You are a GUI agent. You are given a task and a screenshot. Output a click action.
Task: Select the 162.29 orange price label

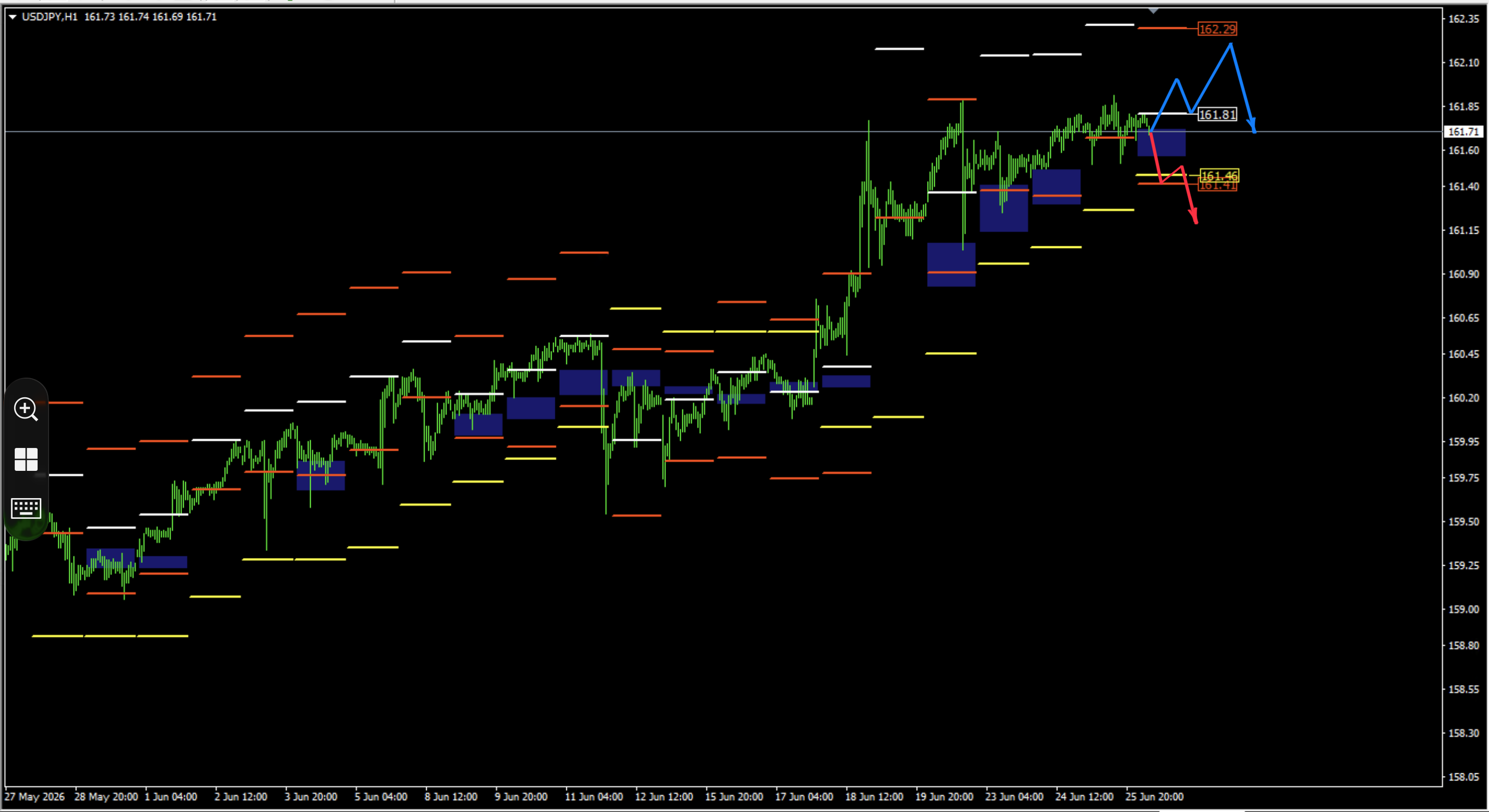[1218, 29]
